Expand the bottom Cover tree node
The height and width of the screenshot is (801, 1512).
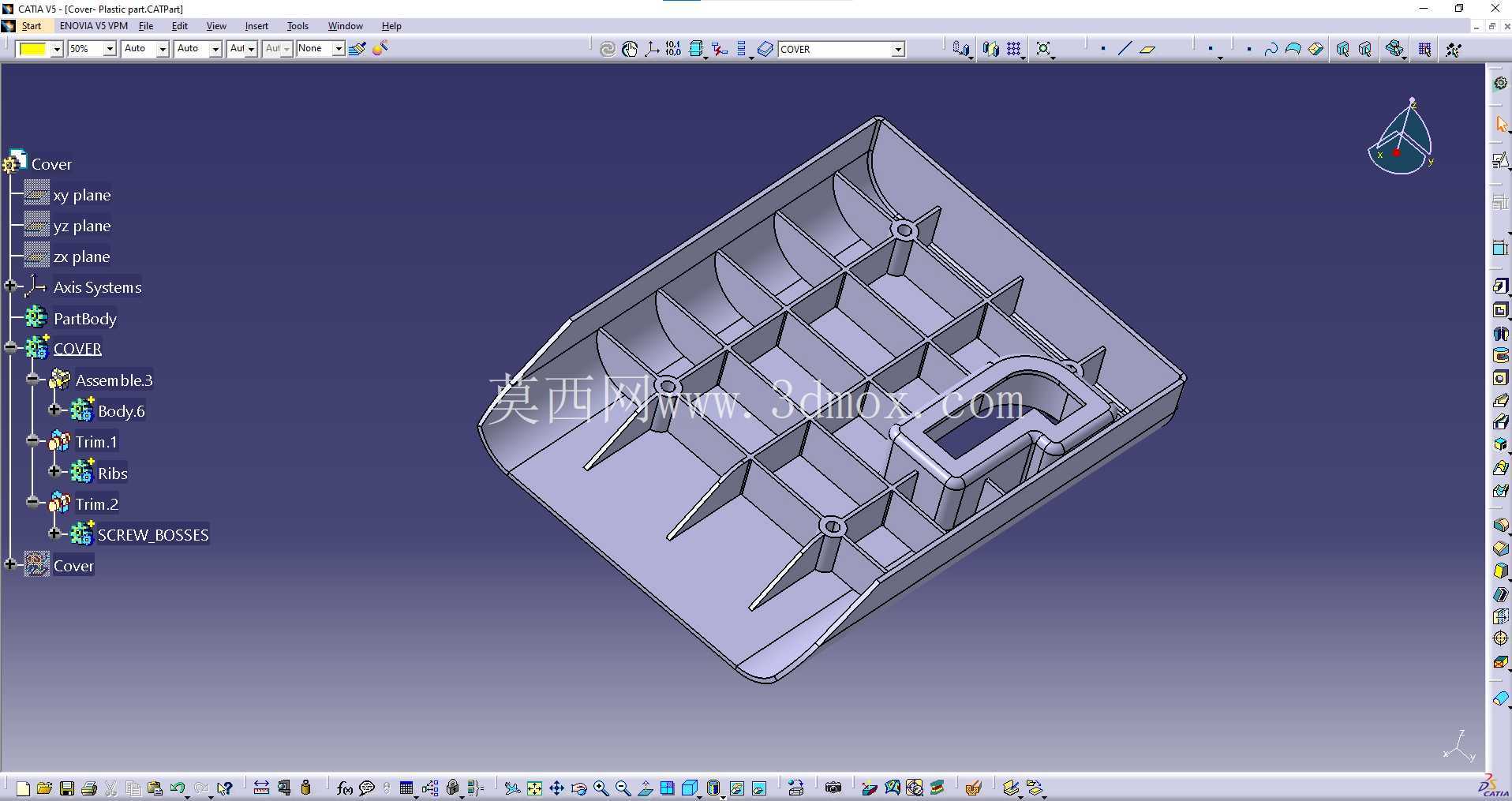click(x=10, y=563)
